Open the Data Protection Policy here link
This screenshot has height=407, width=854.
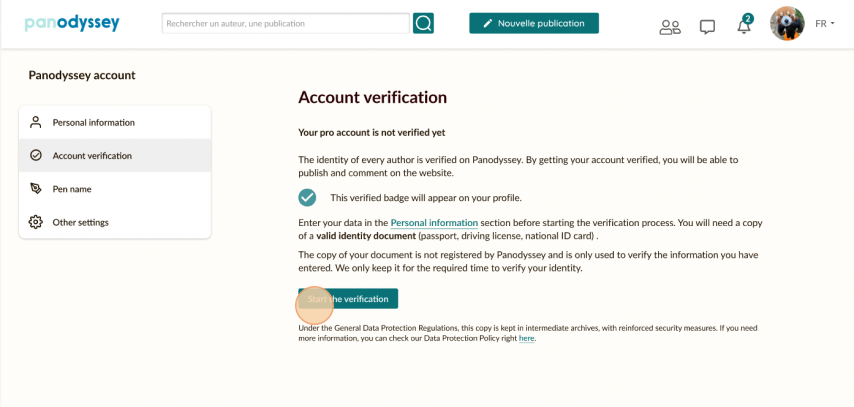pos(527,339)
